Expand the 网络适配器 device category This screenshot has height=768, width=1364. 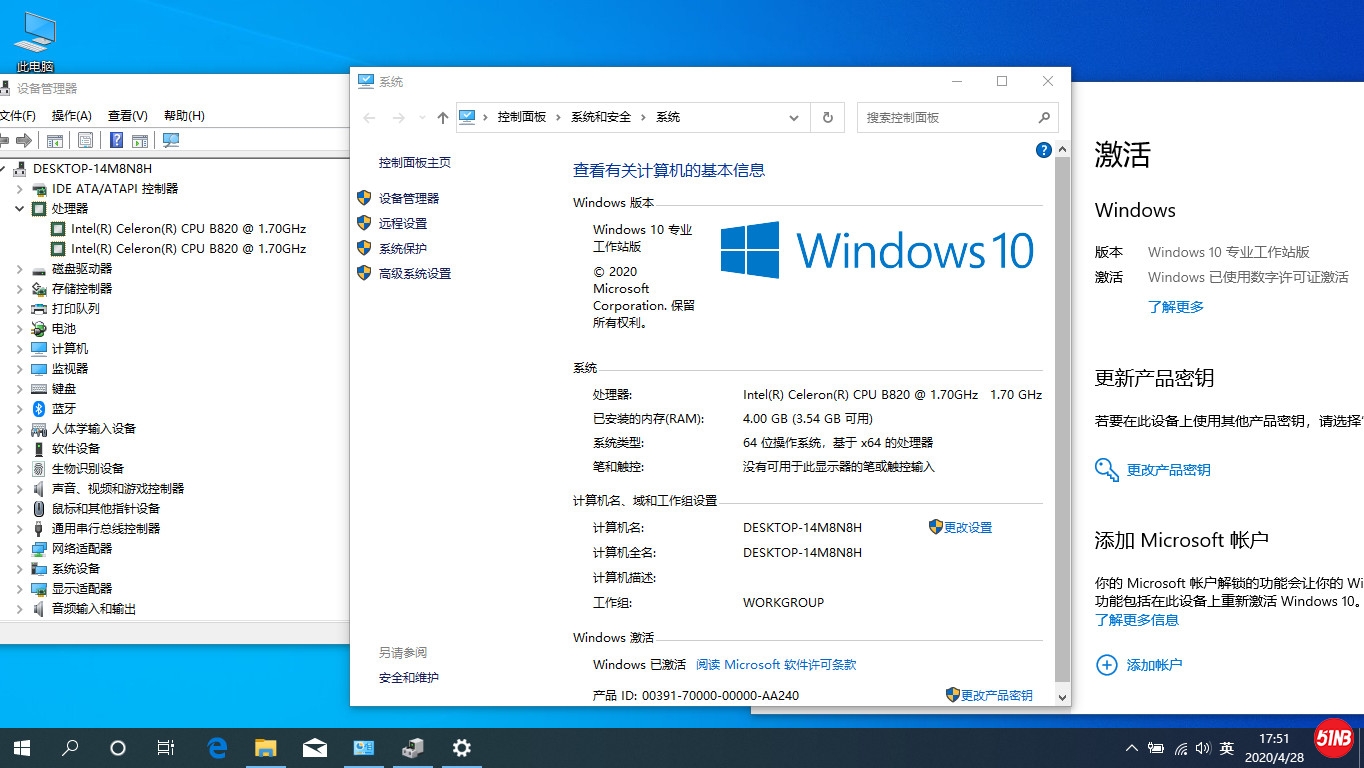point(19,548)
